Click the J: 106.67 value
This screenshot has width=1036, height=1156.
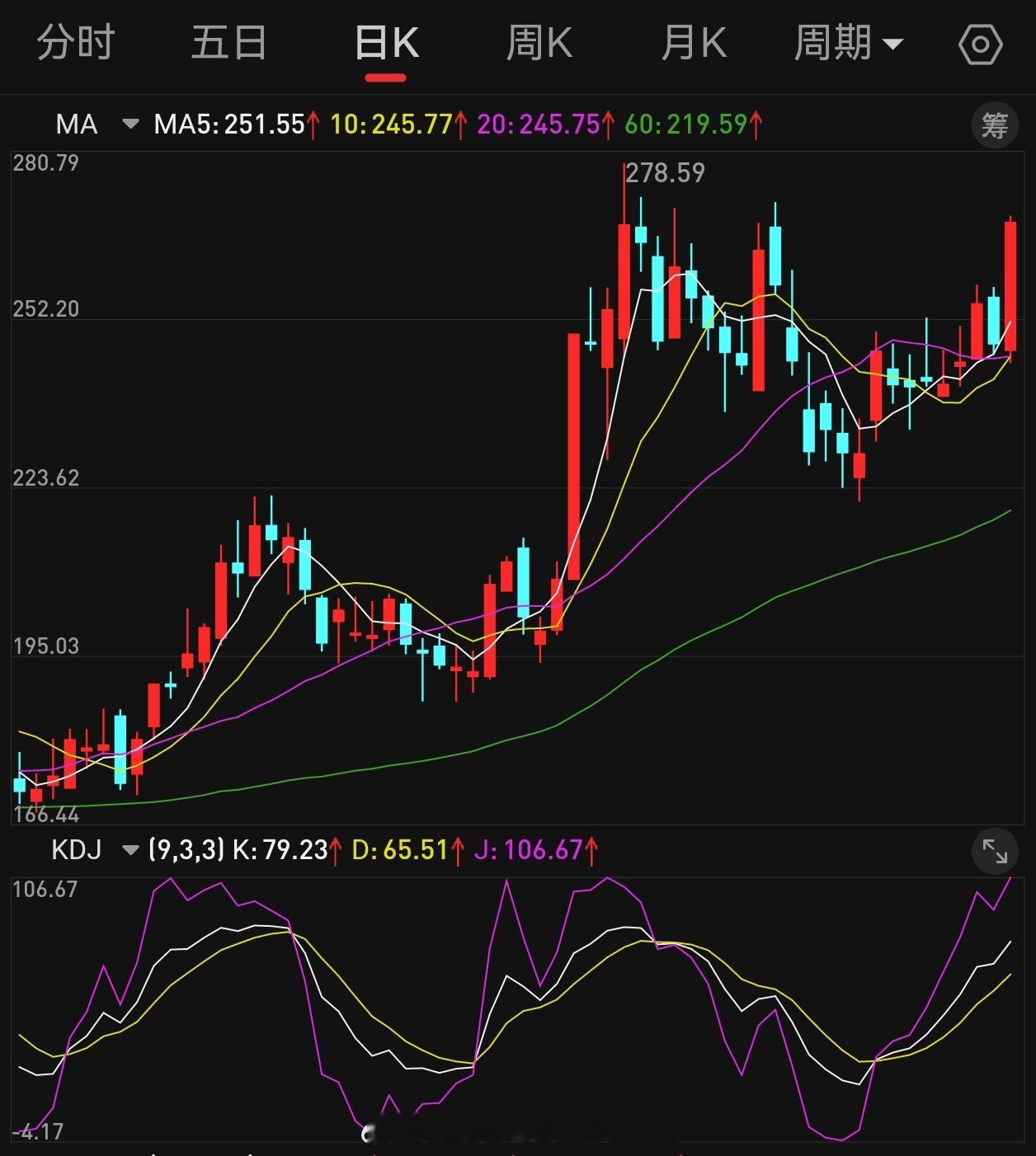pos(536,850)
